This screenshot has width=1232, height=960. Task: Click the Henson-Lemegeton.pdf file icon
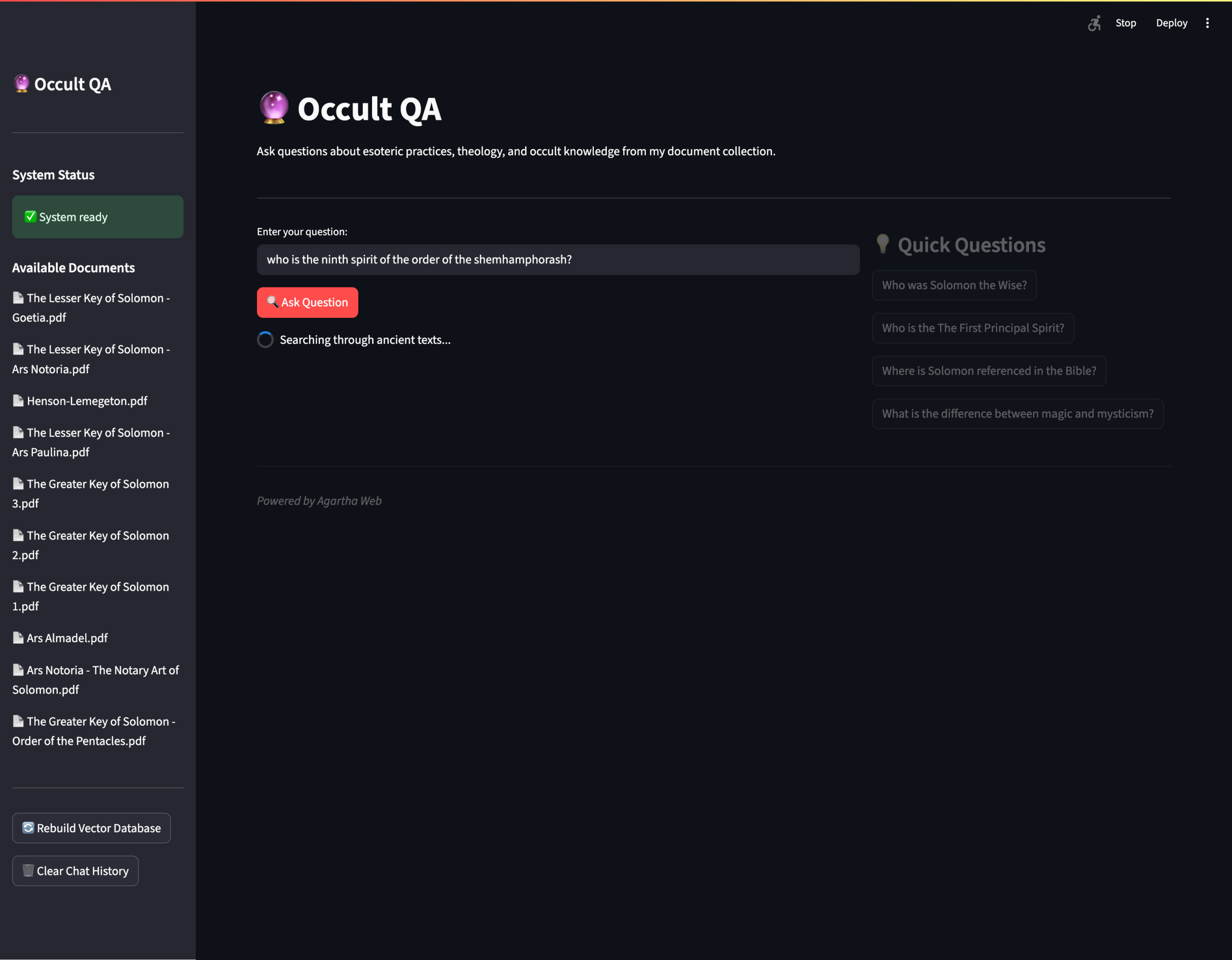point(18,401)
